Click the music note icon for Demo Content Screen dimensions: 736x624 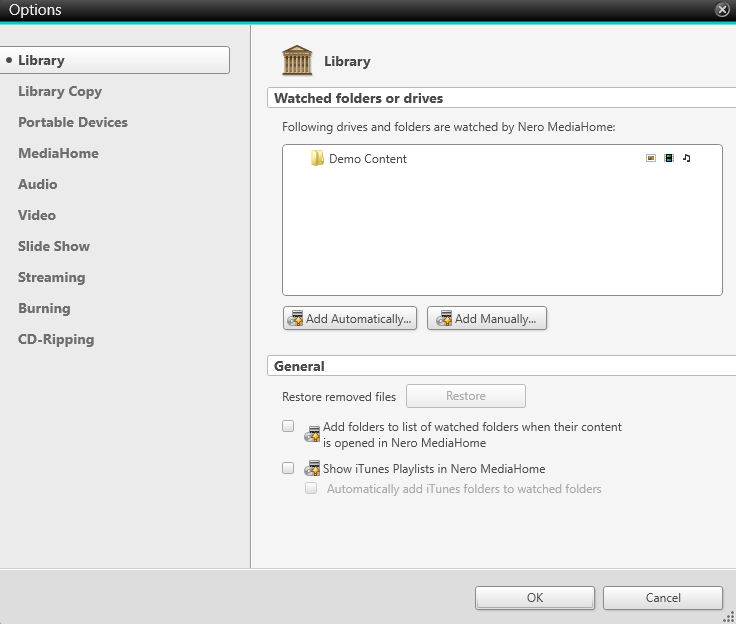click(x=687, y=158)
